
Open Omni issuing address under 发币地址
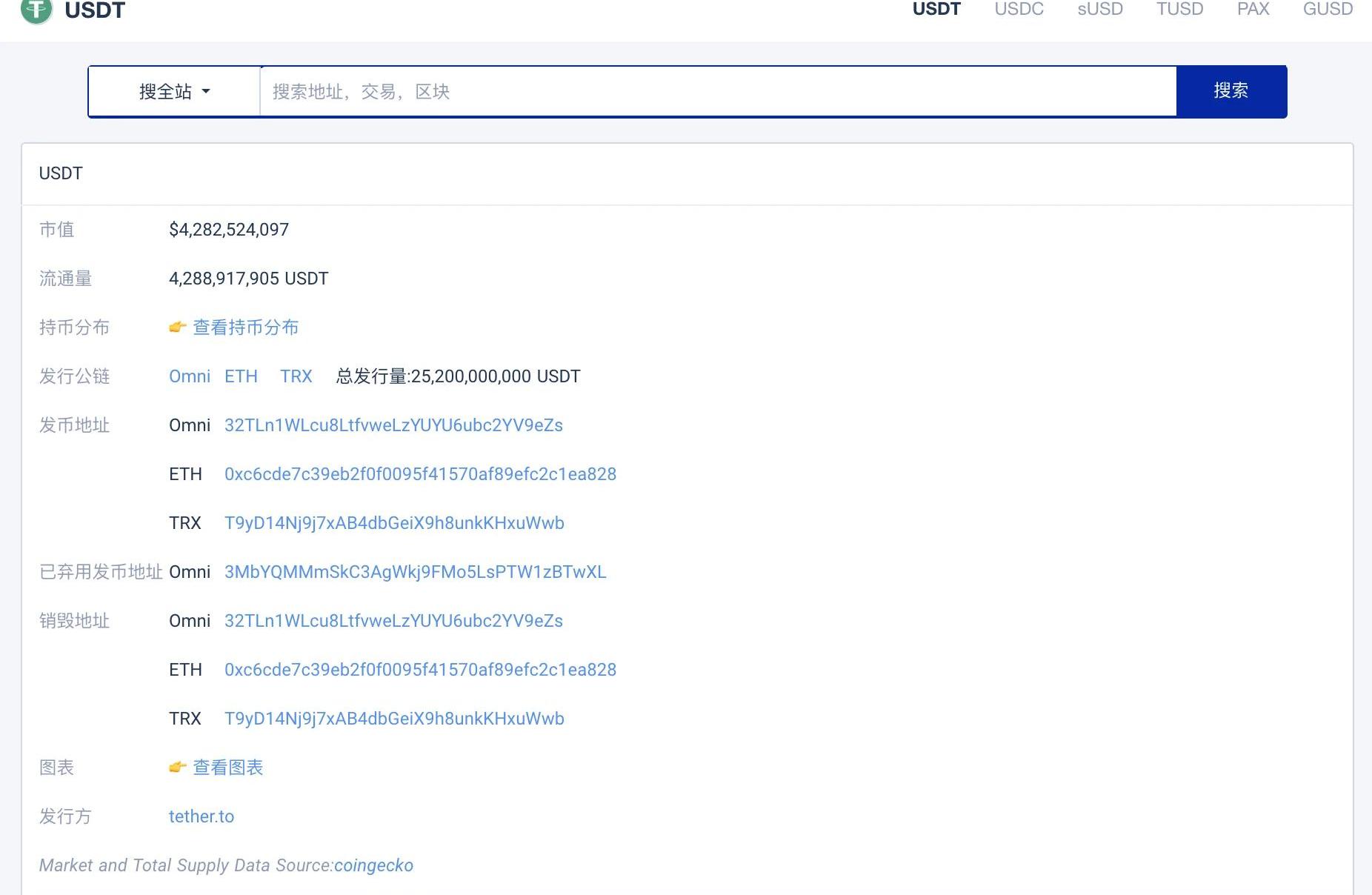(x=393, y=425)
